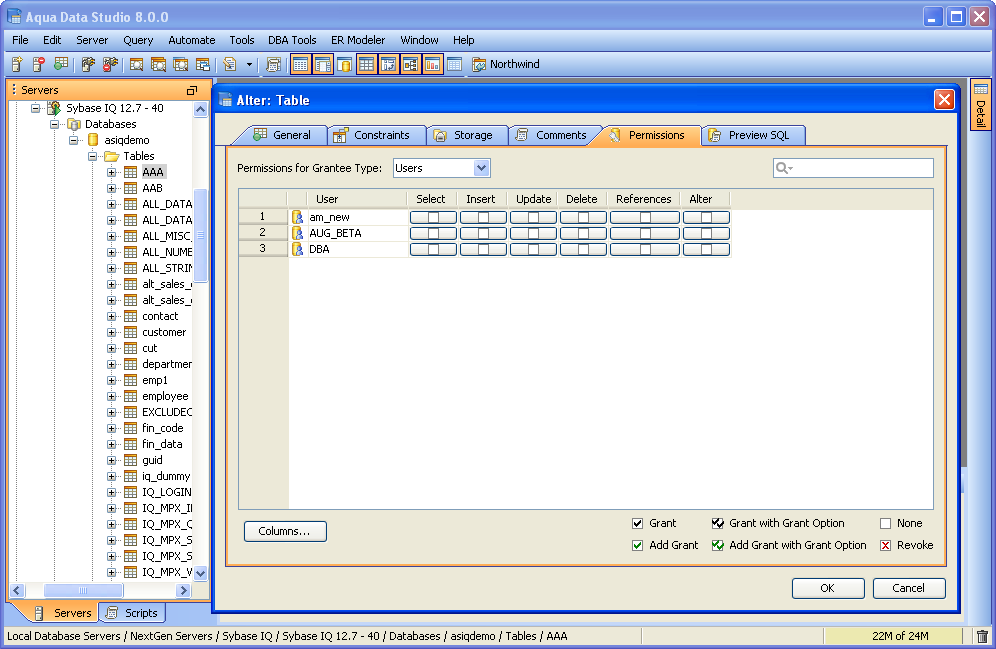The image size is (996, 649).
Task: Toggle Select permission for am_new
Action: [x=433, y=217]
